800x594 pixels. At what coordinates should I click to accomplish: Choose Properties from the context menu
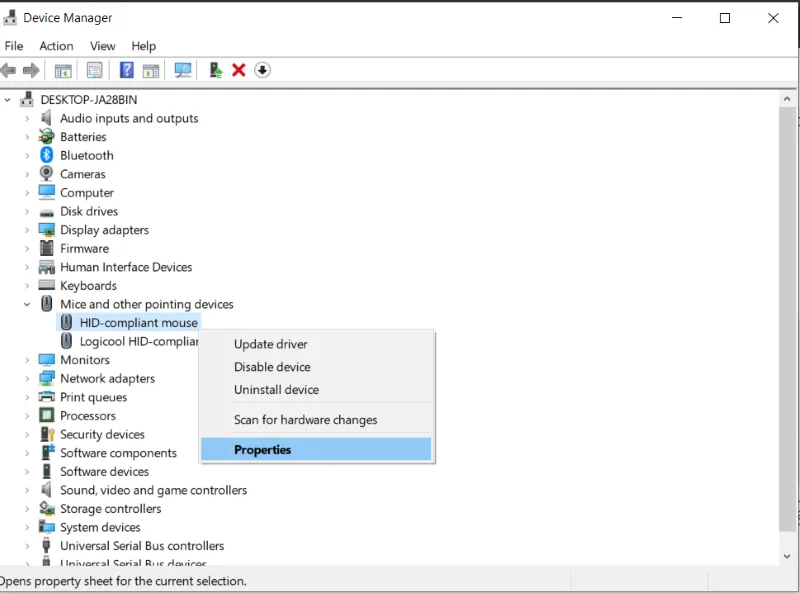[263, 448]
